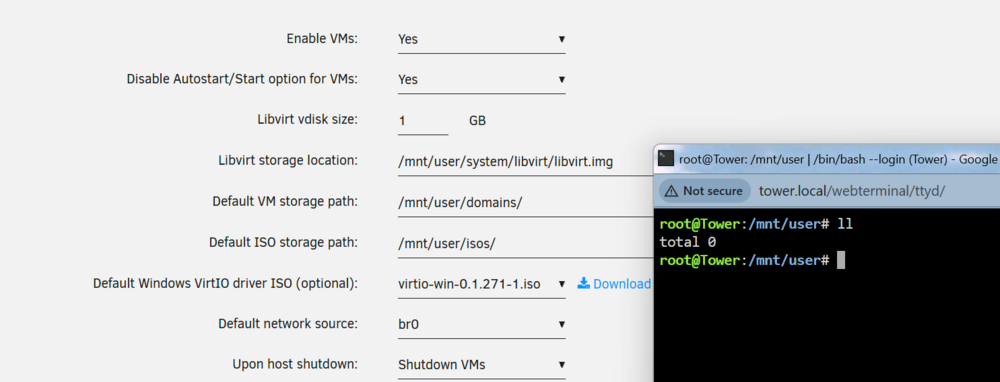Viewport: 1000px width, 382px height.
Task: Click the terminal prompt cursor line
Action: [x=753, y=260]
